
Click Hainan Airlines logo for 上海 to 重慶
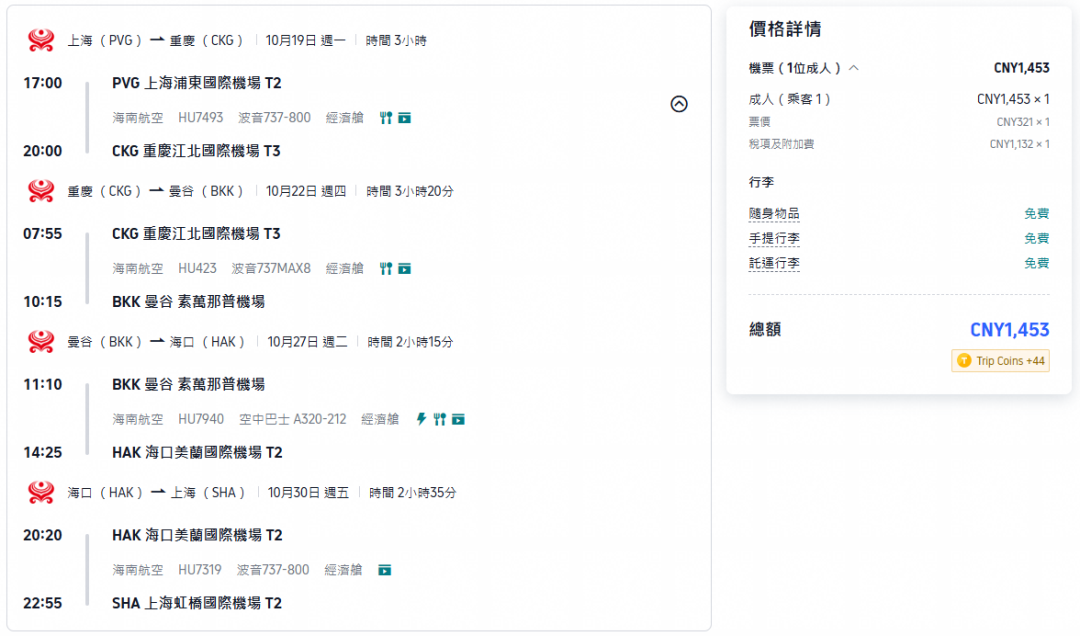point(41,40)
